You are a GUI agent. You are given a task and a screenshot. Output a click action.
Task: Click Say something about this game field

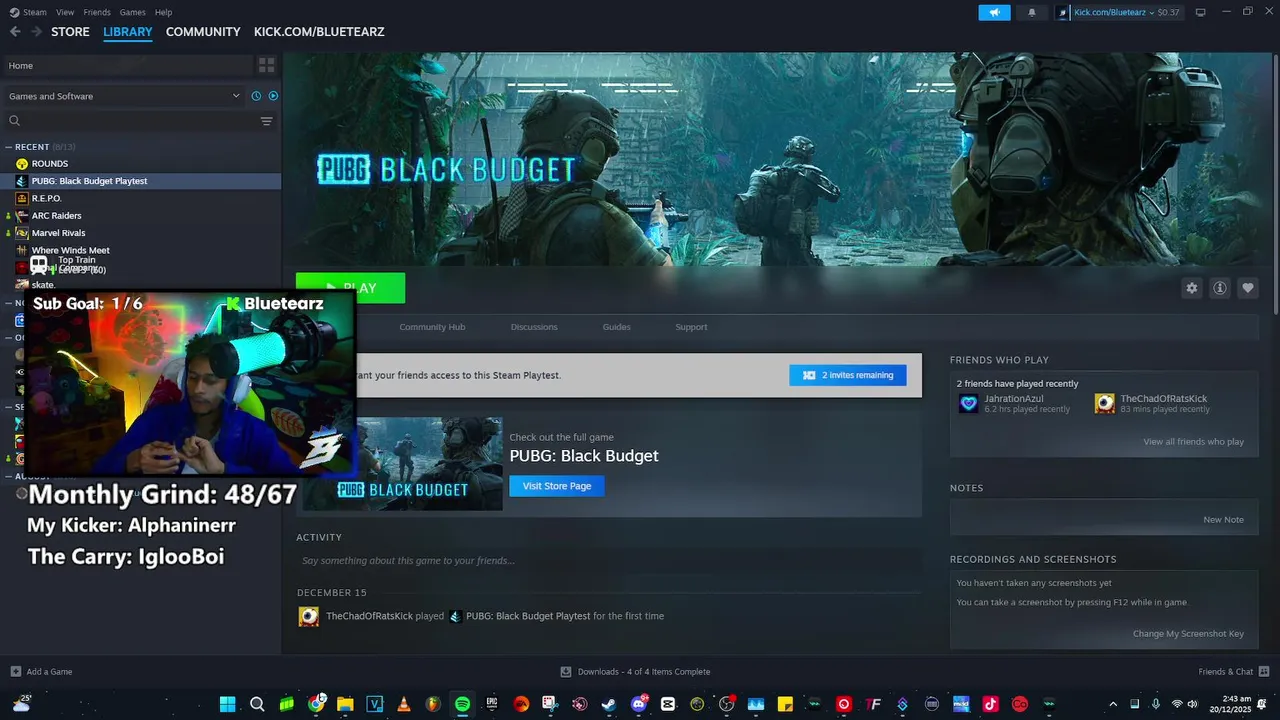(x=609, y=560)
